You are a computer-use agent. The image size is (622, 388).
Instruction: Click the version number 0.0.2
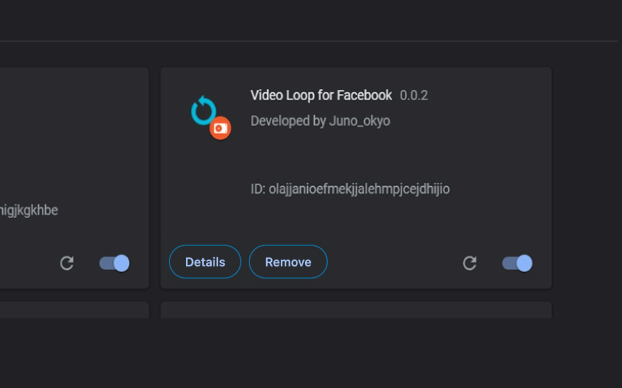414,96
